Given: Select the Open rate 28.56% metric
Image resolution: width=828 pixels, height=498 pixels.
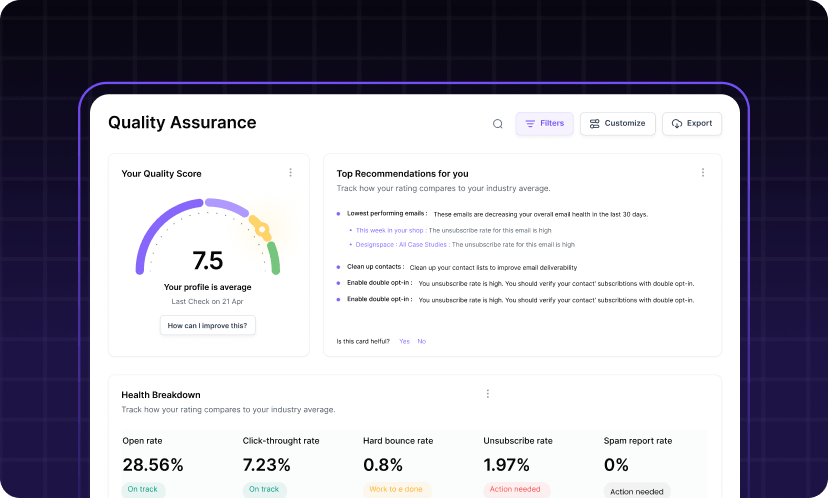Looking at the screenshot, I should click(x=153, y=464).
